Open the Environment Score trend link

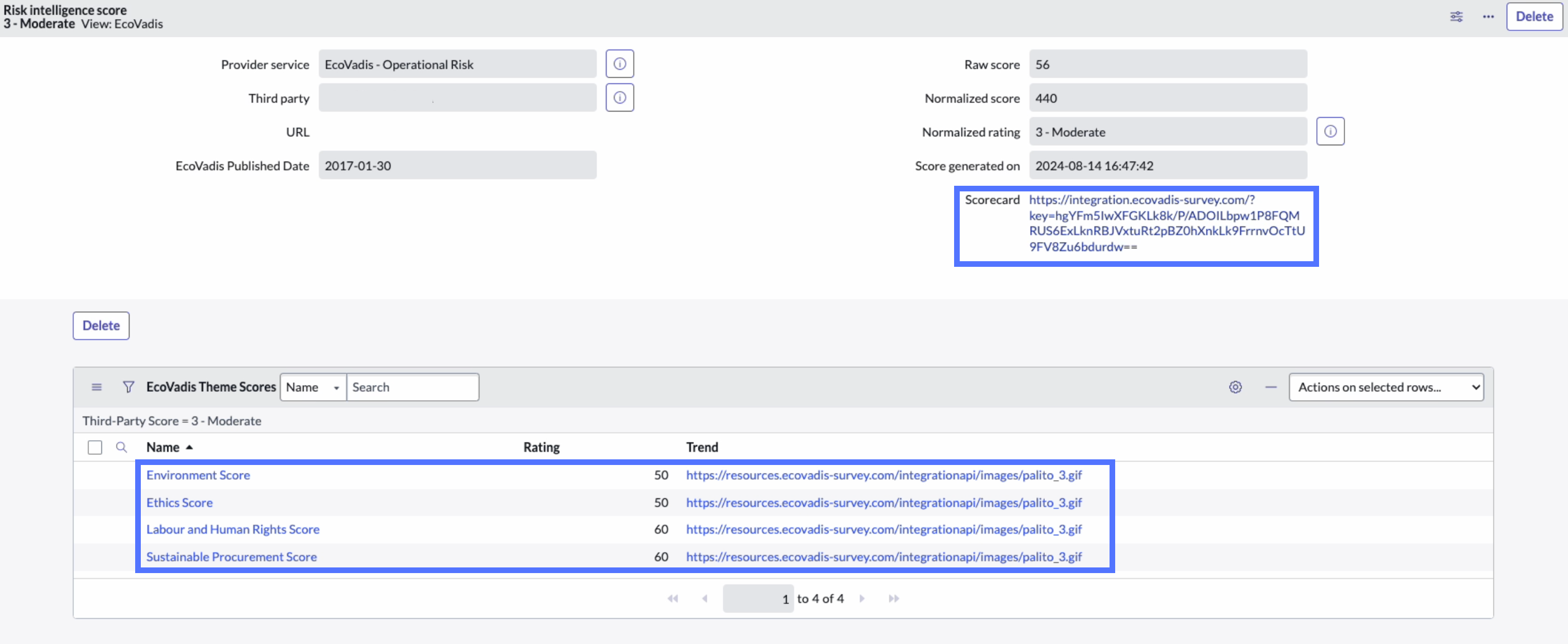(884, 475)
